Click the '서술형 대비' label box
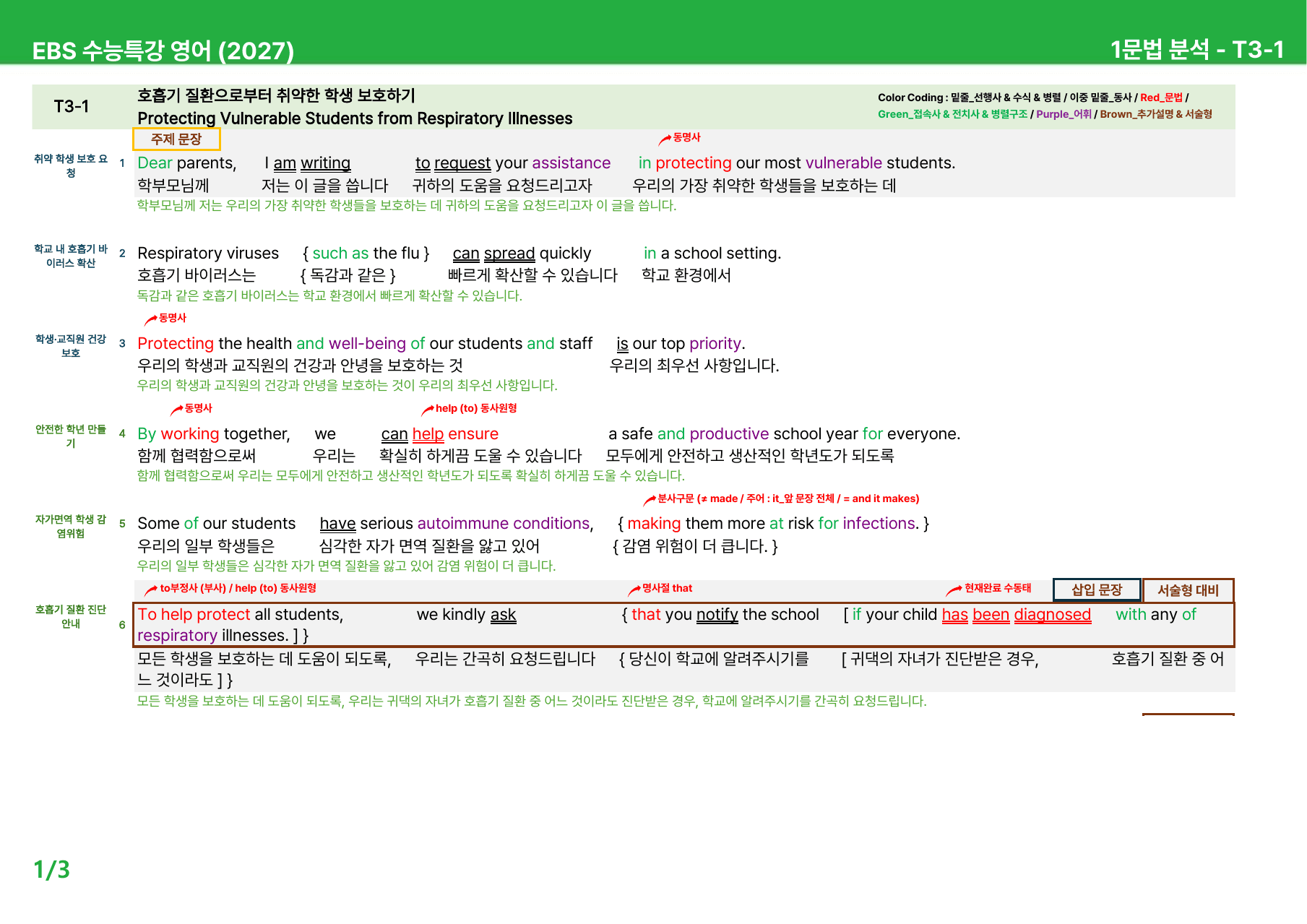 click(1188, 590)
